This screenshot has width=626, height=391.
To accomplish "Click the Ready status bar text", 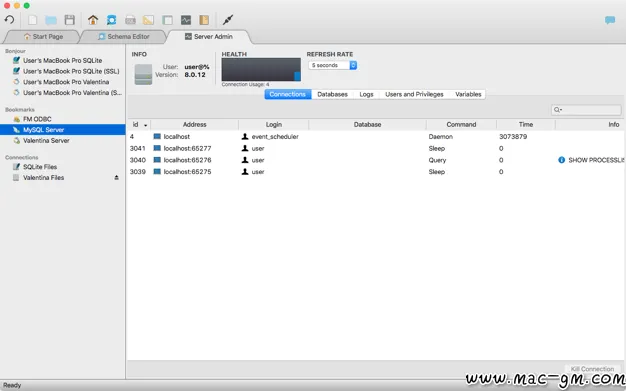I will tap(12, 385).
